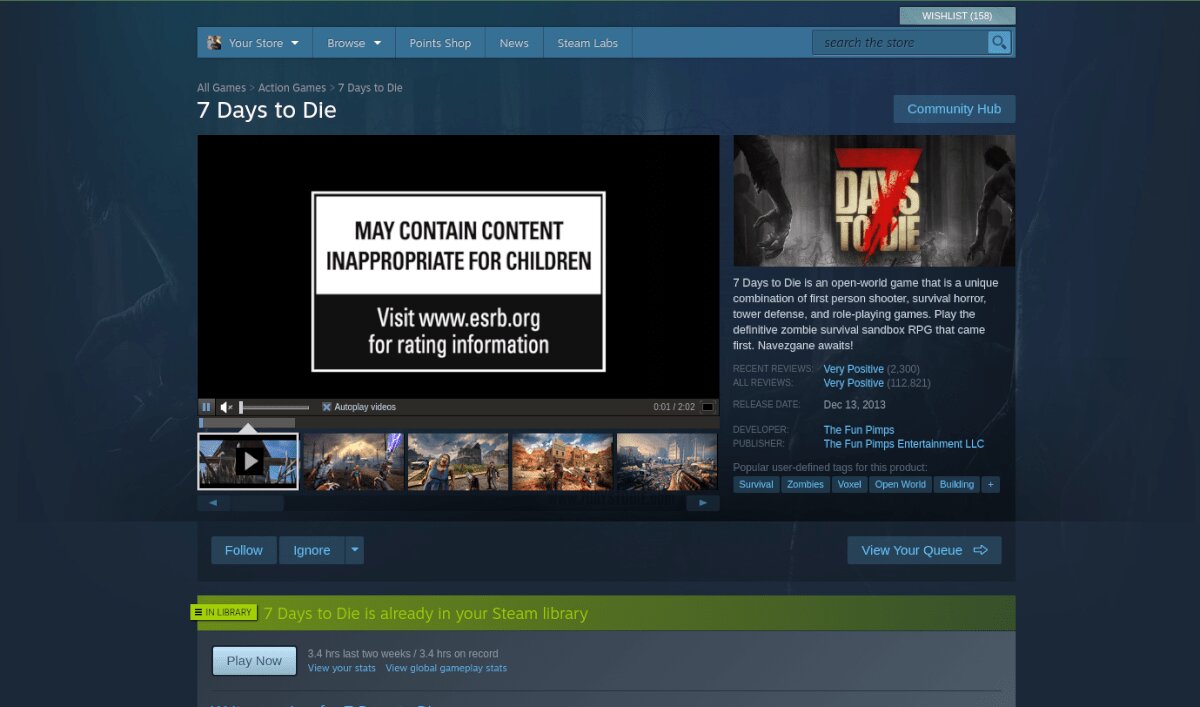The image size is (1200, 707).
Task: Click the left arrow below the media thumbnails
Action: [x=212, y=503]
